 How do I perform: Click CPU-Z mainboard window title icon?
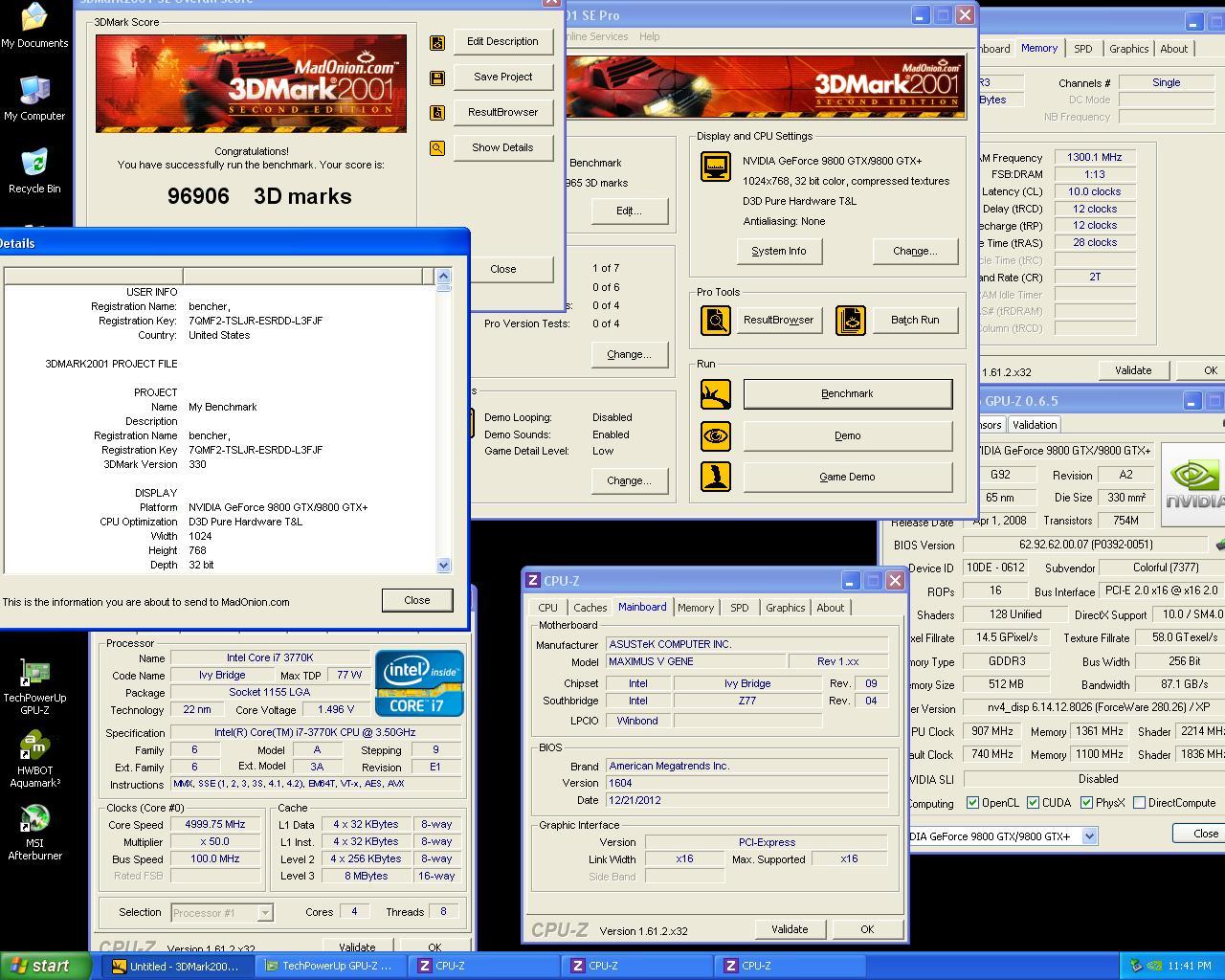533,581
